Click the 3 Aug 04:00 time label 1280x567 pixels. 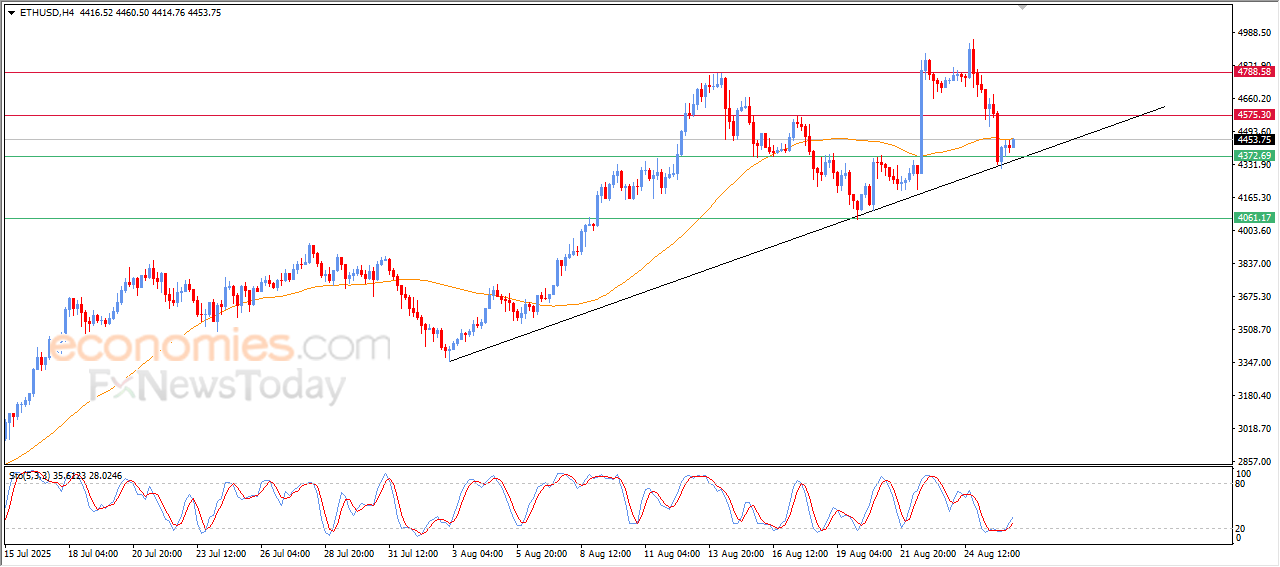coord(477,553)
